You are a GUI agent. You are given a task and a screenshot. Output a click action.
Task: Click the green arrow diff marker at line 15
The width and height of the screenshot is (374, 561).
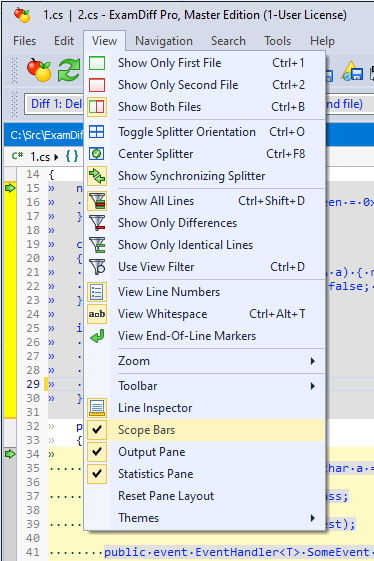(x=10, y=188)
